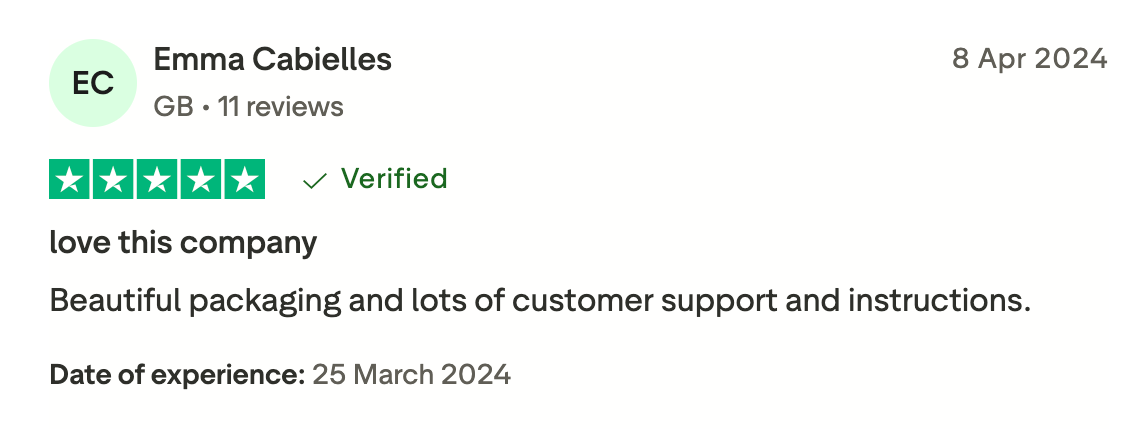Click the EC avatar circle
Image resolution: width=1133 pixels, height=429 pixels.
pos(93,84)
